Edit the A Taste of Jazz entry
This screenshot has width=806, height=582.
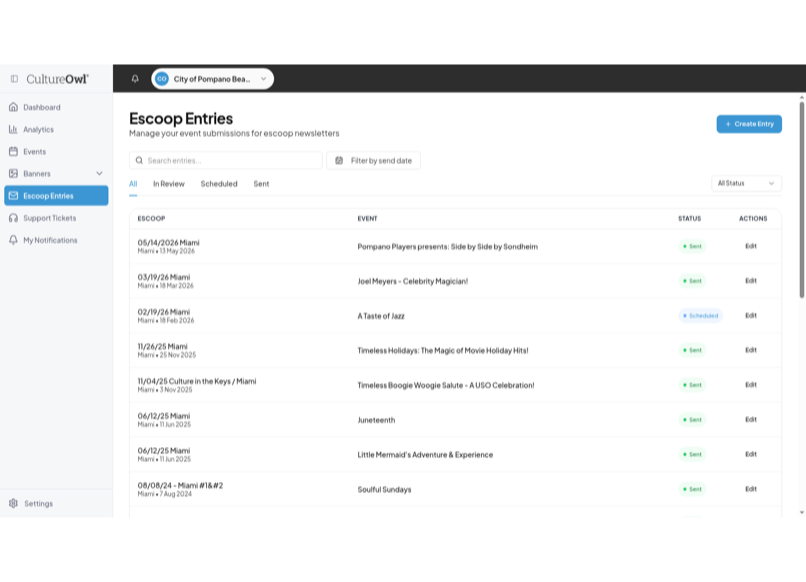click(x=751, y=316)
